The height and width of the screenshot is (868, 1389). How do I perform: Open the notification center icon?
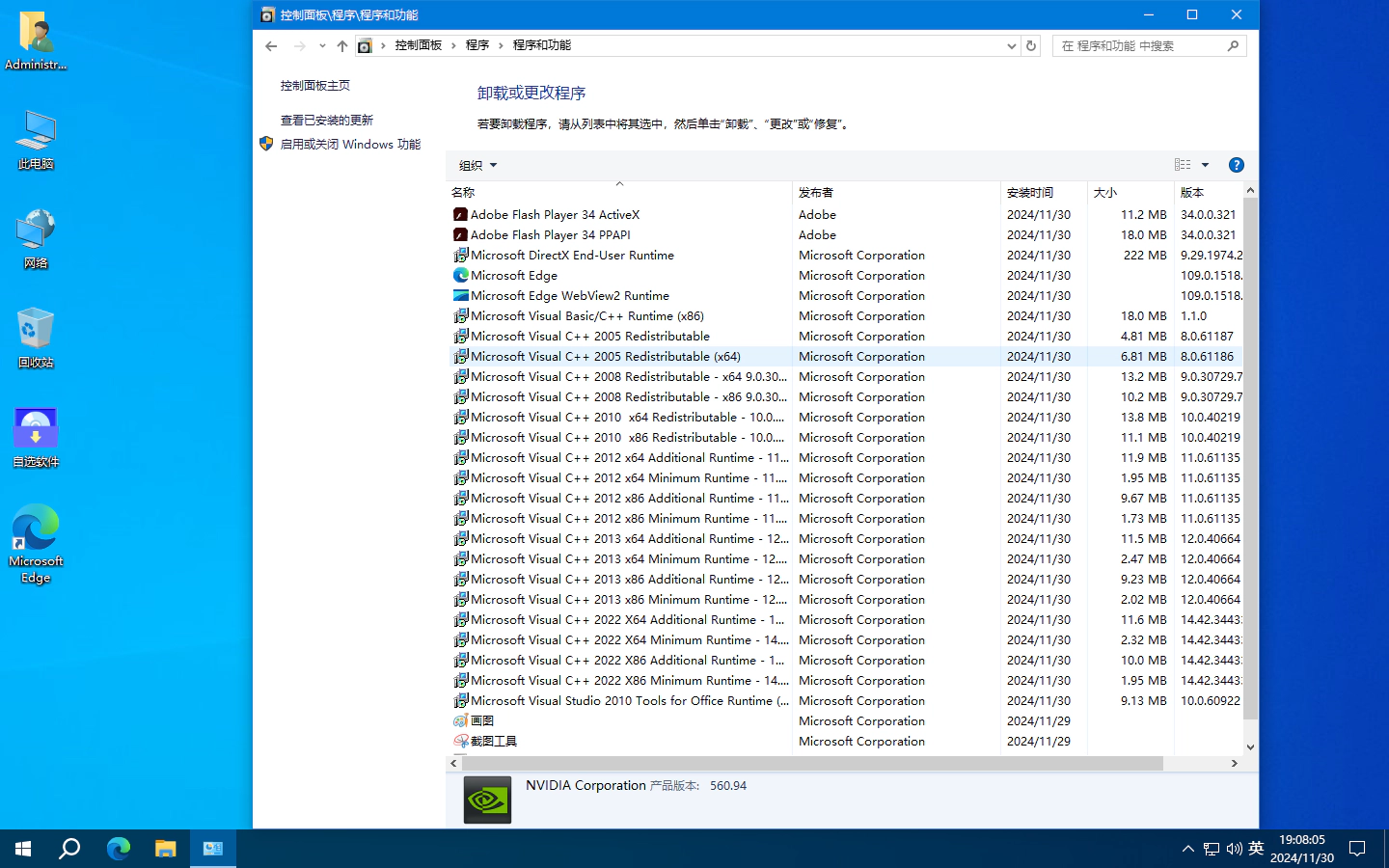[x=1357, y=849]
